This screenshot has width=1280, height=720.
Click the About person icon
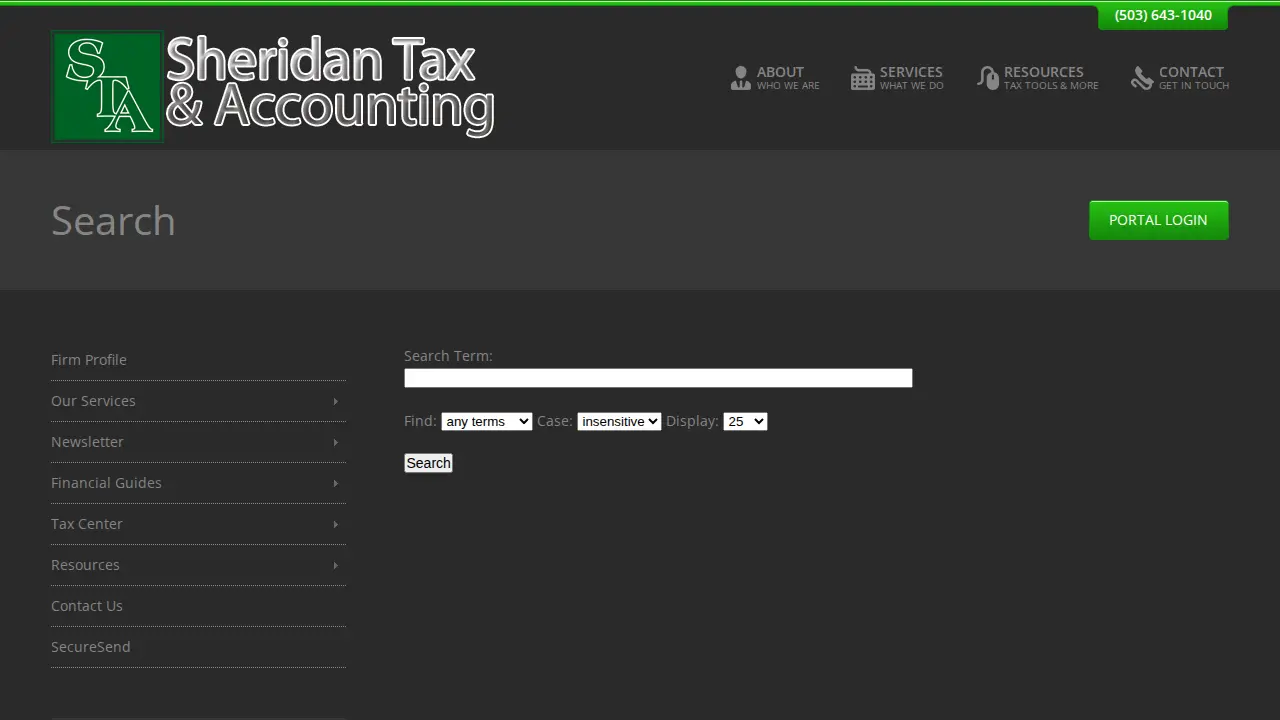(740, 78)
